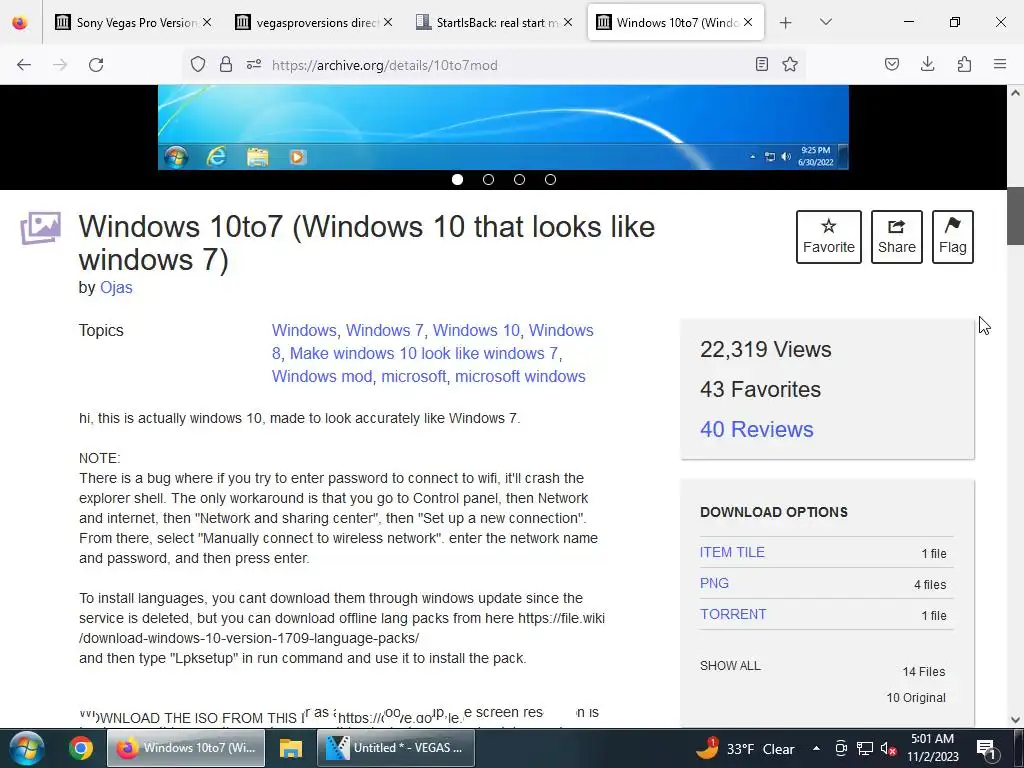
Task: Download PNG files
Action: pyautogui.click(x=714, y=583)
